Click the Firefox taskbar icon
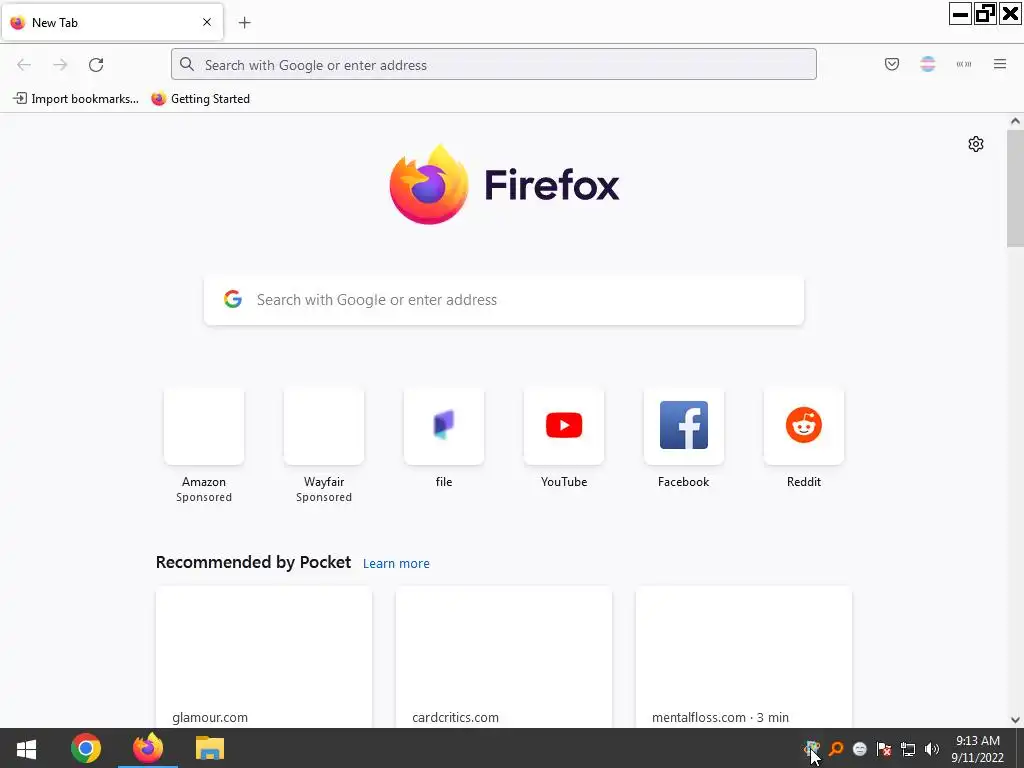The width and height of the screenshot is (1024, 768). click(148, 748)
